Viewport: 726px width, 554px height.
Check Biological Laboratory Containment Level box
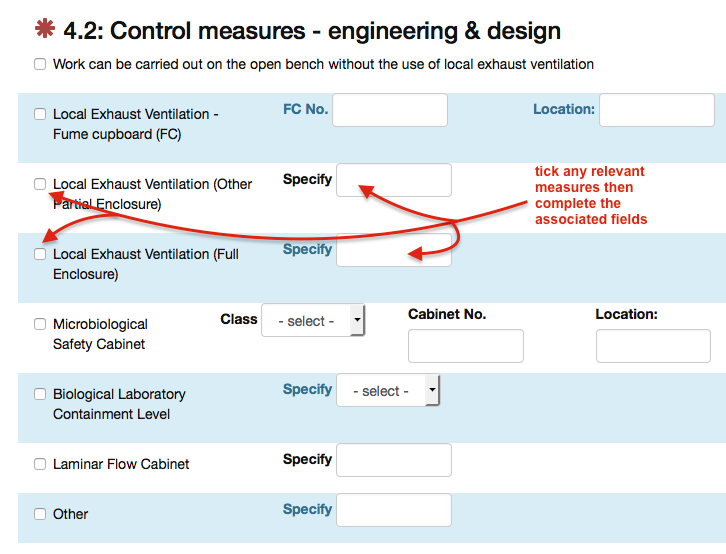click(40, 394)
